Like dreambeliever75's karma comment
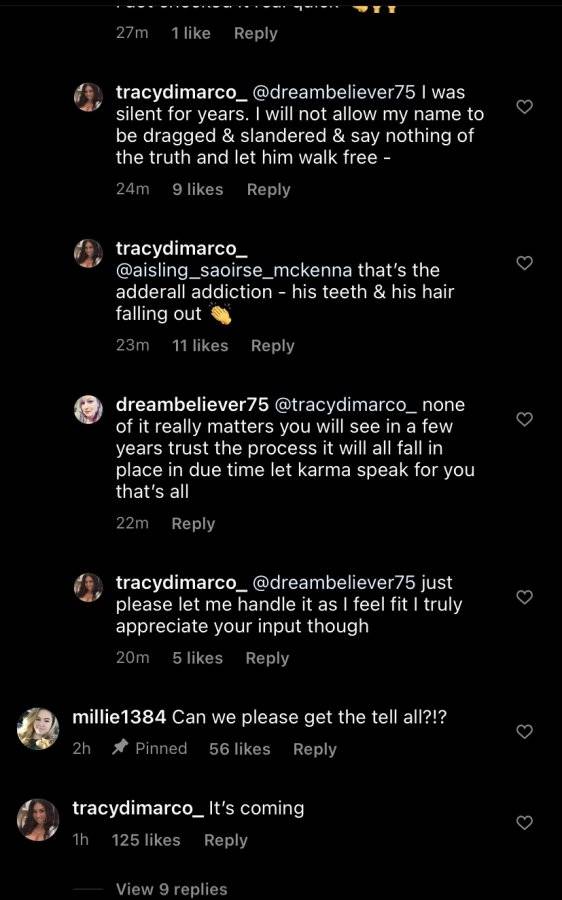 point(525,419)
